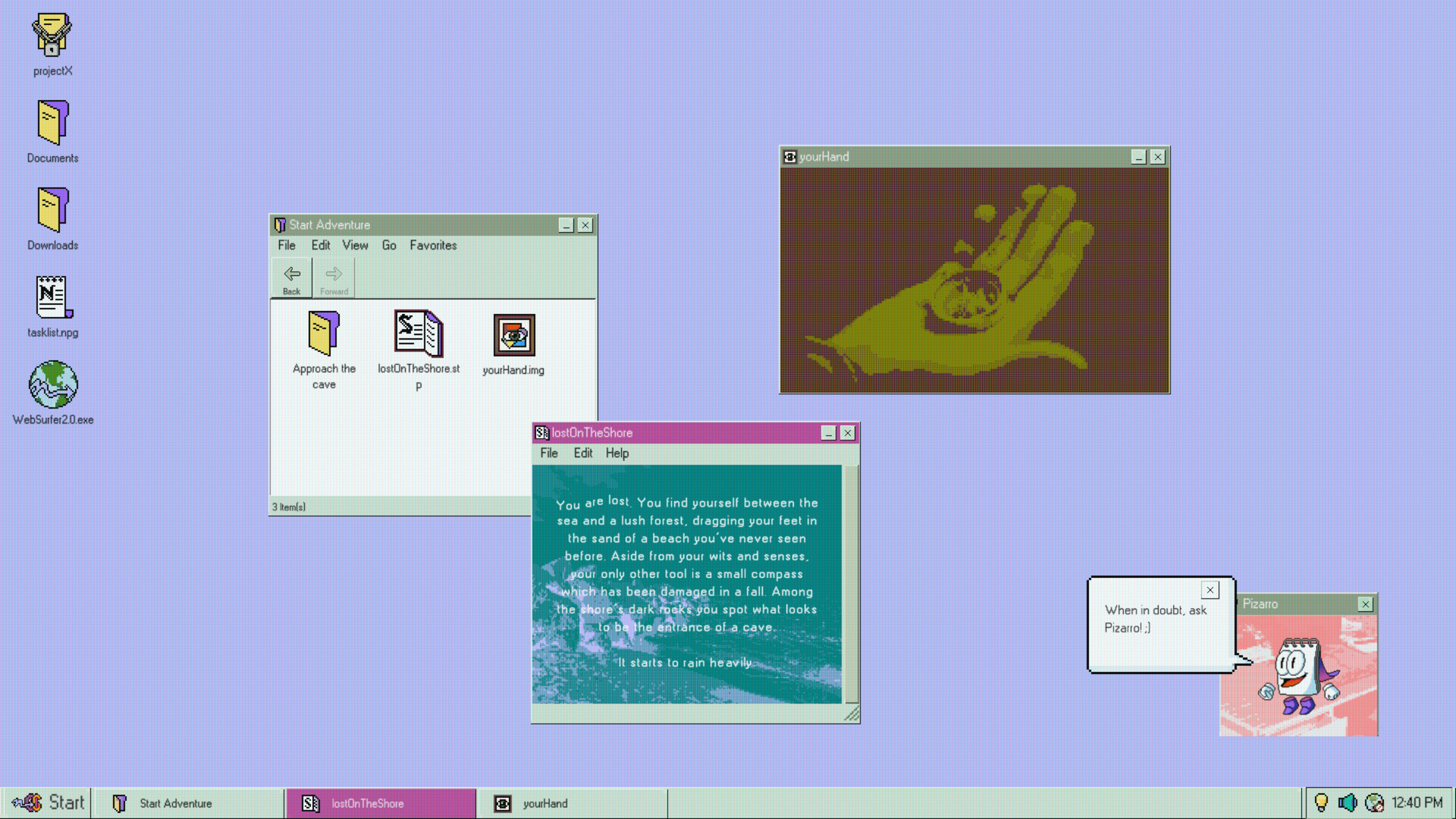This screenshot has width=1456, height=819.
Task: Open the Start menu on the taskbar
Action: click(45, 802)
